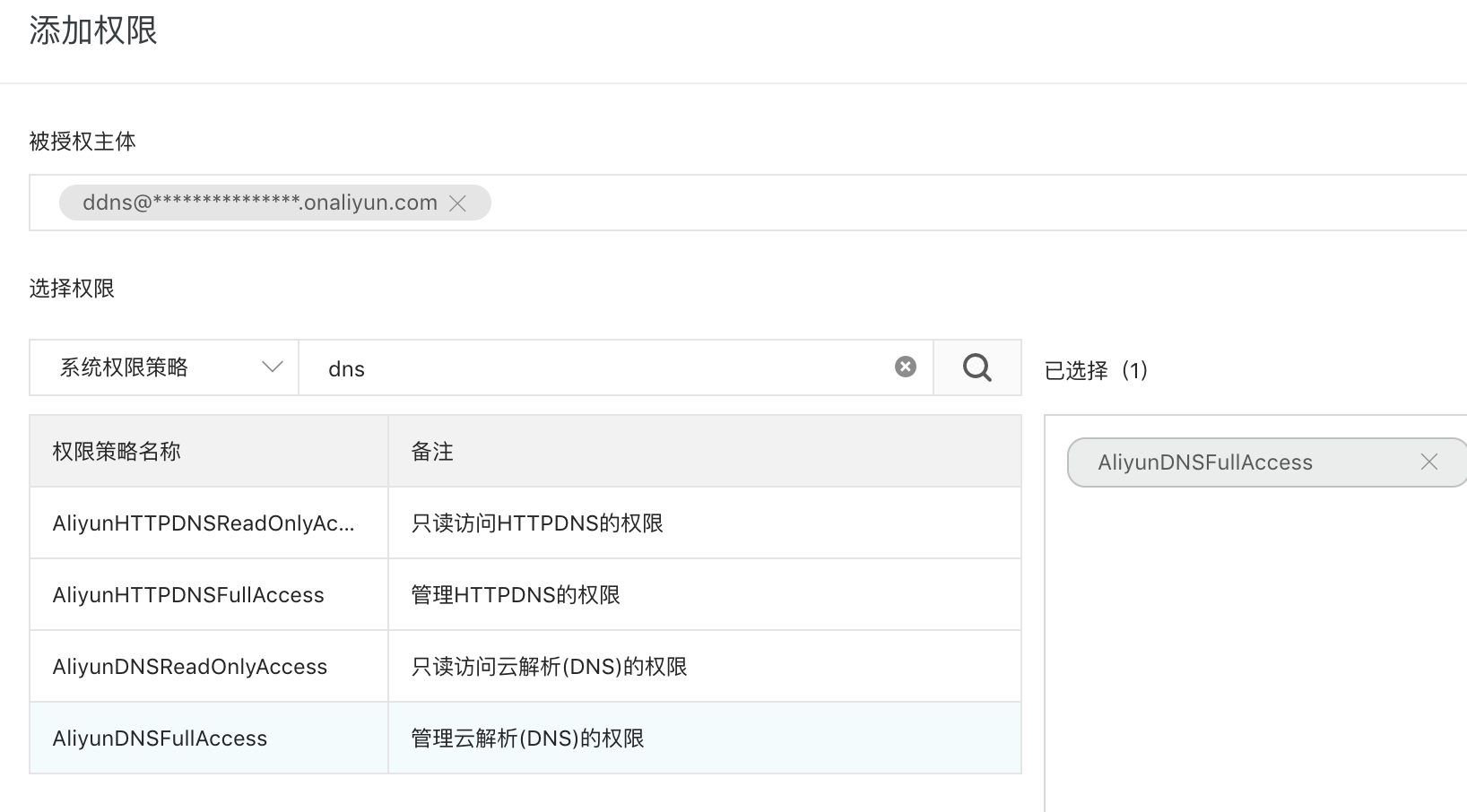The height and width of the screenshot is (812, 1467).
Task: Click the 只读访问云解析(DNS)的权限 description cell
Action: click(x=549, y=667)
